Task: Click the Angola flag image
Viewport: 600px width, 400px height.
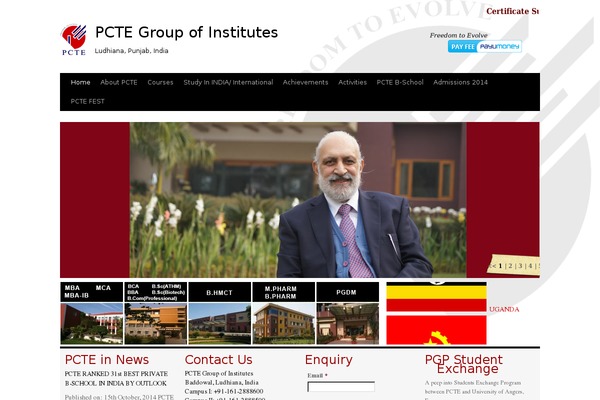Action: [x=436, y=330]
